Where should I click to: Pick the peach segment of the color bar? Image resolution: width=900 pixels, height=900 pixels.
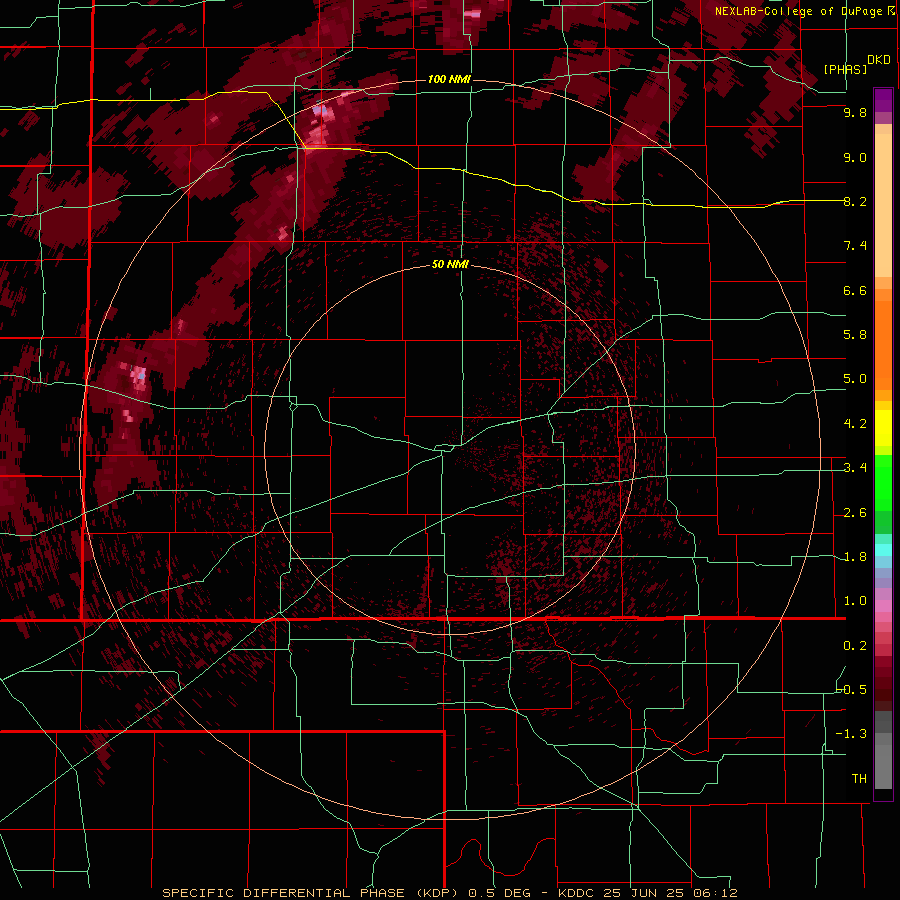tap(883, 205)
